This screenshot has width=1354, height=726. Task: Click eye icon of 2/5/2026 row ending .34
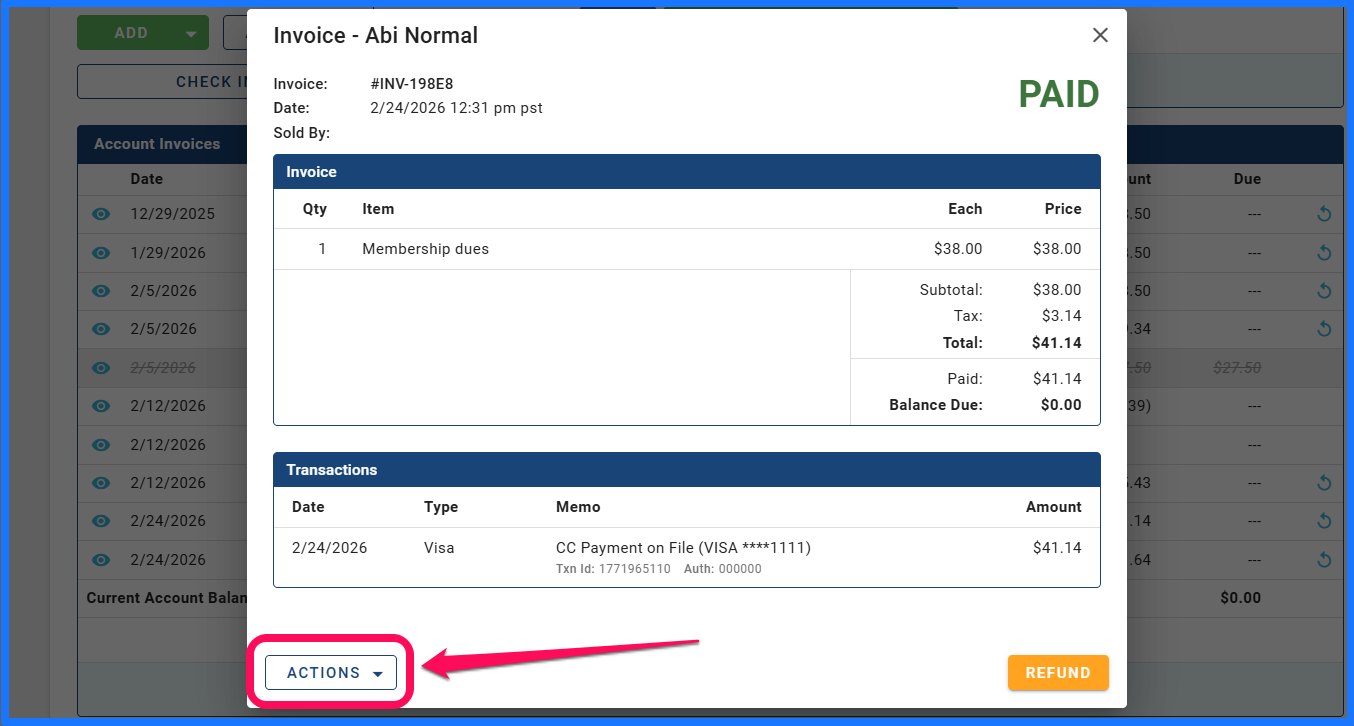pos(101,329)
